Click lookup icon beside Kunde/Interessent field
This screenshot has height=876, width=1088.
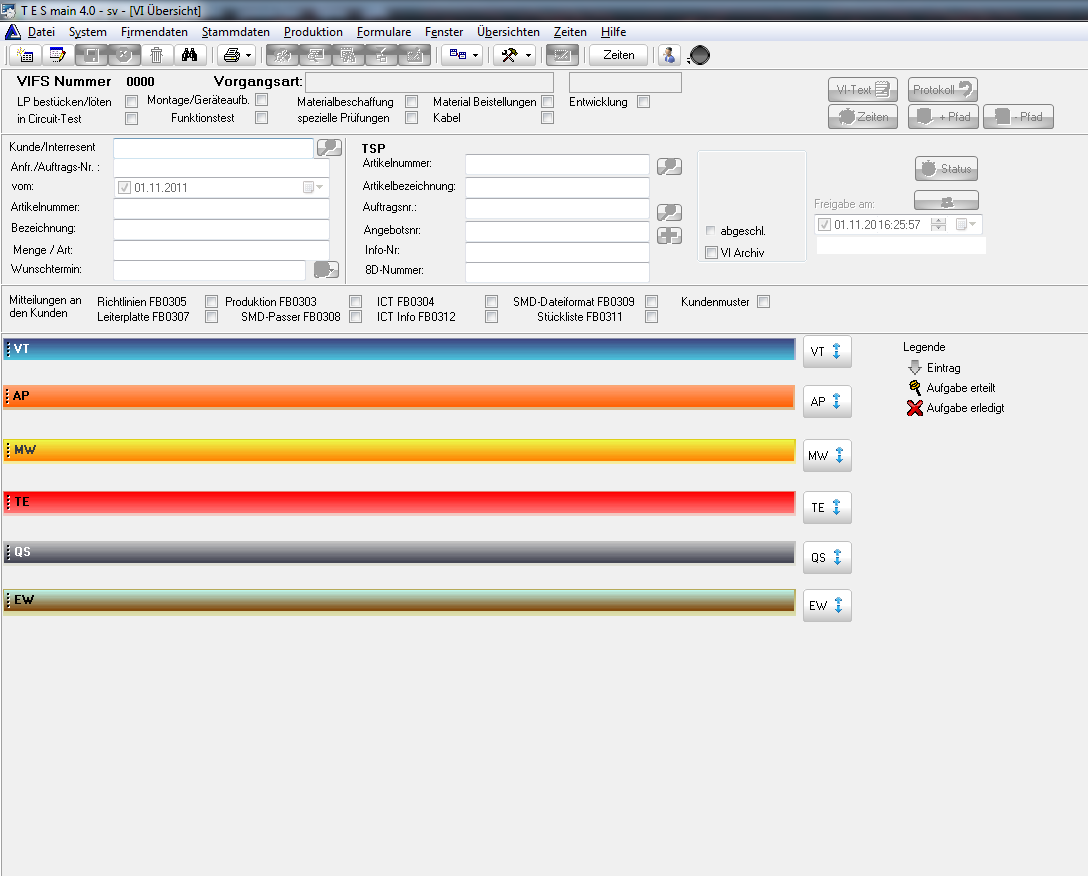[329, 148]
